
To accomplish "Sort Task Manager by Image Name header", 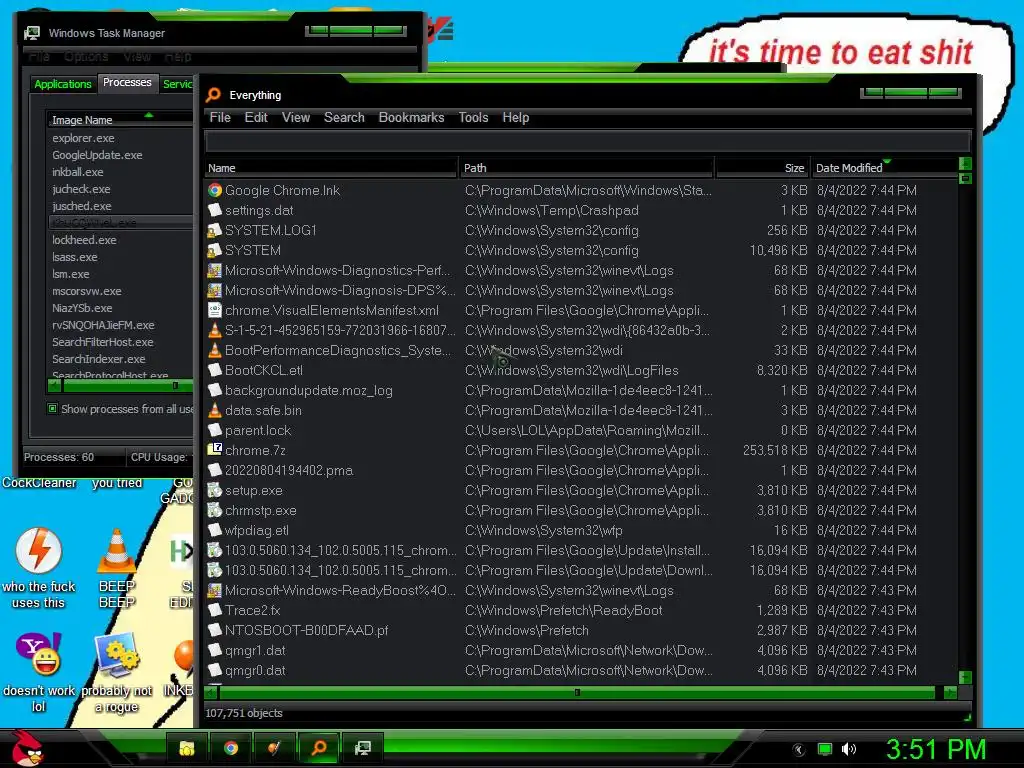I will (x=120, y=120).
